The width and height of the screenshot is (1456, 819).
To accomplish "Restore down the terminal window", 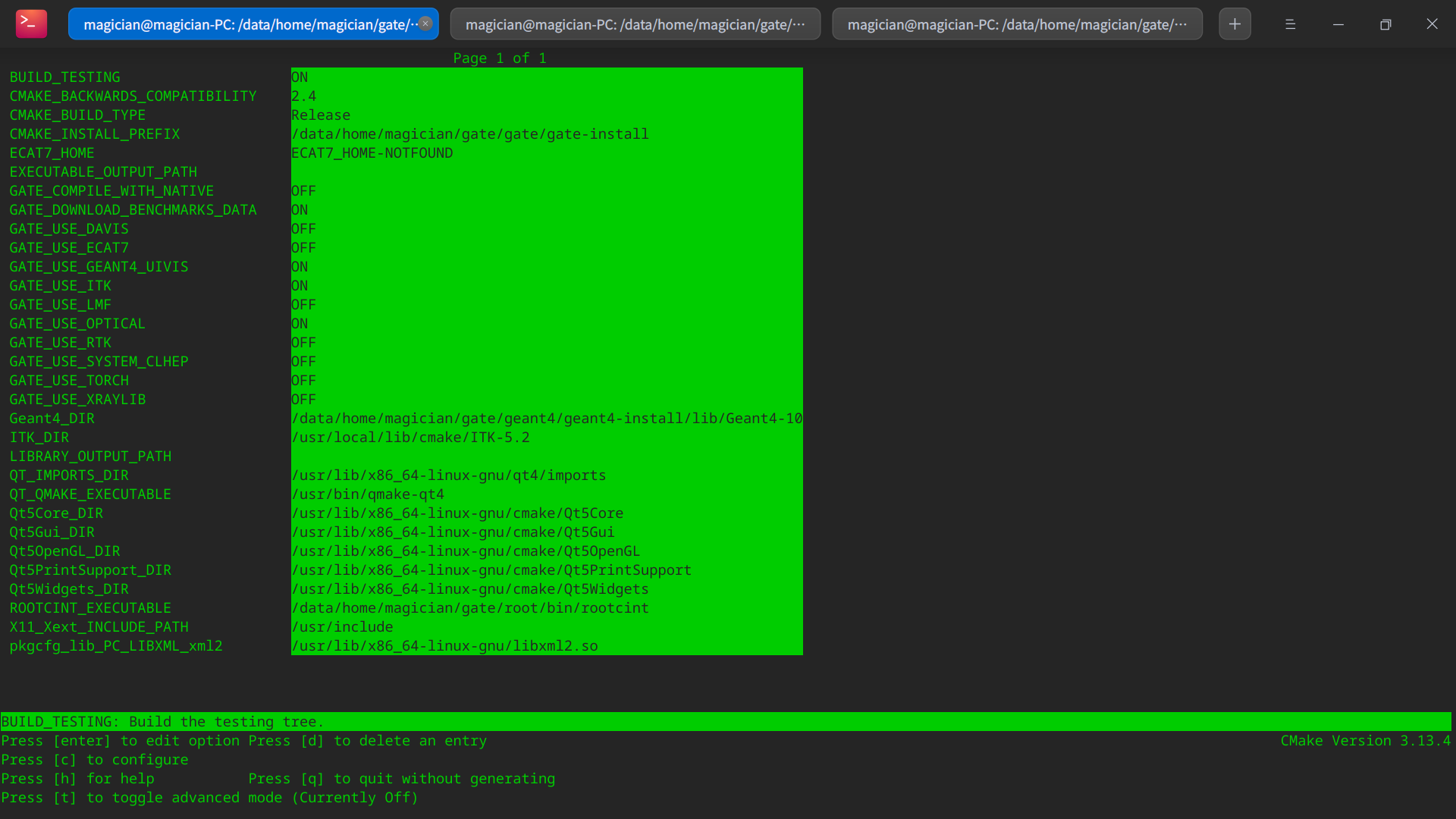I will pyautogui.click(x=1385, y=24).
